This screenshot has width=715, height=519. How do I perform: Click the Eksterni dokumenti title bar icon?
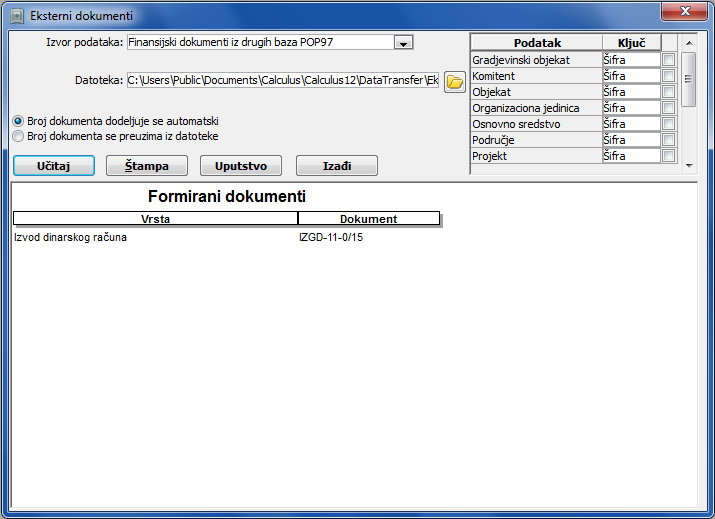click(x=17, y=16)
